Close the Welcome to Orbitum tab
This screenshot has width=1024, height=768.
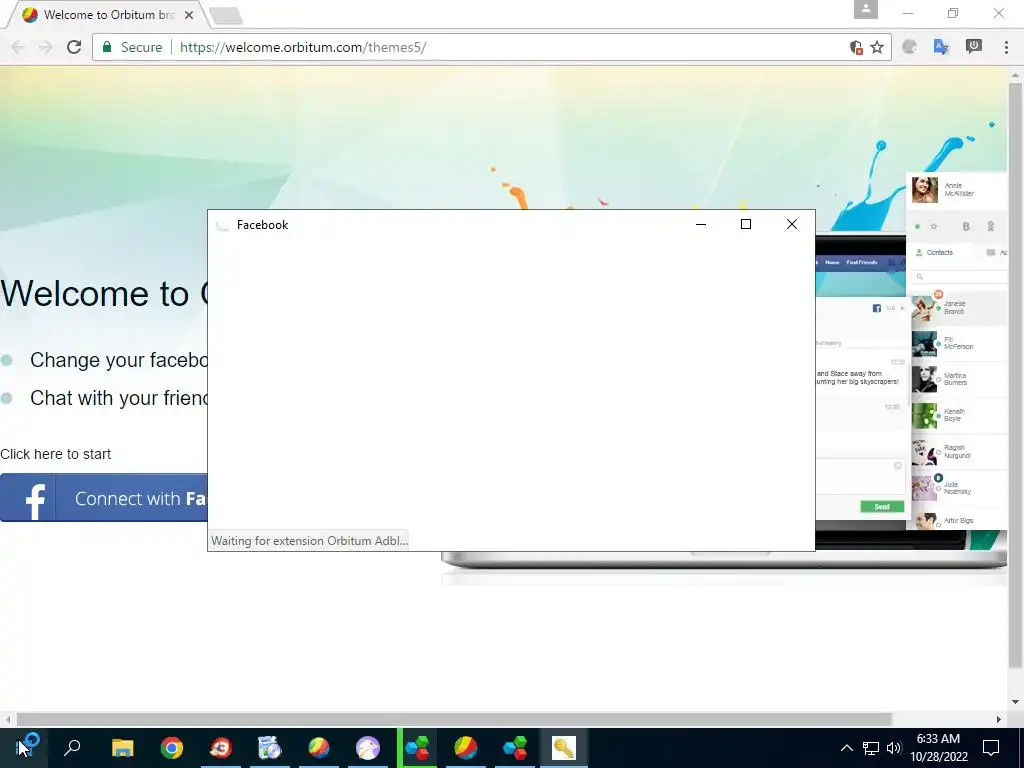[189, 14]
